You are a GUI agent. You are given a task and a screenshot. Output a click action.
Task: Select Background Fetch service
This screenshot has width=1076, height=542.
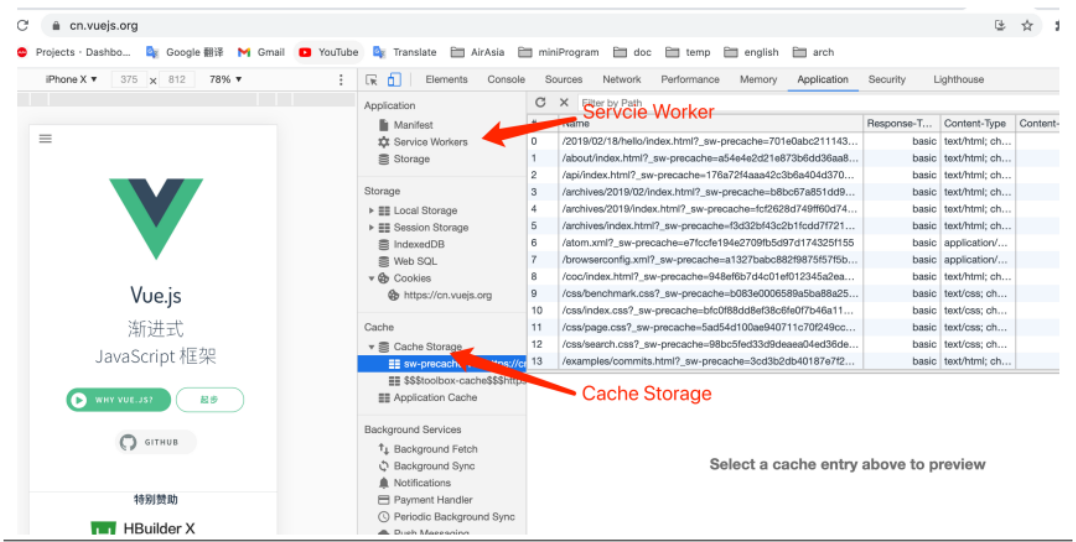click(x=435, y=449)
